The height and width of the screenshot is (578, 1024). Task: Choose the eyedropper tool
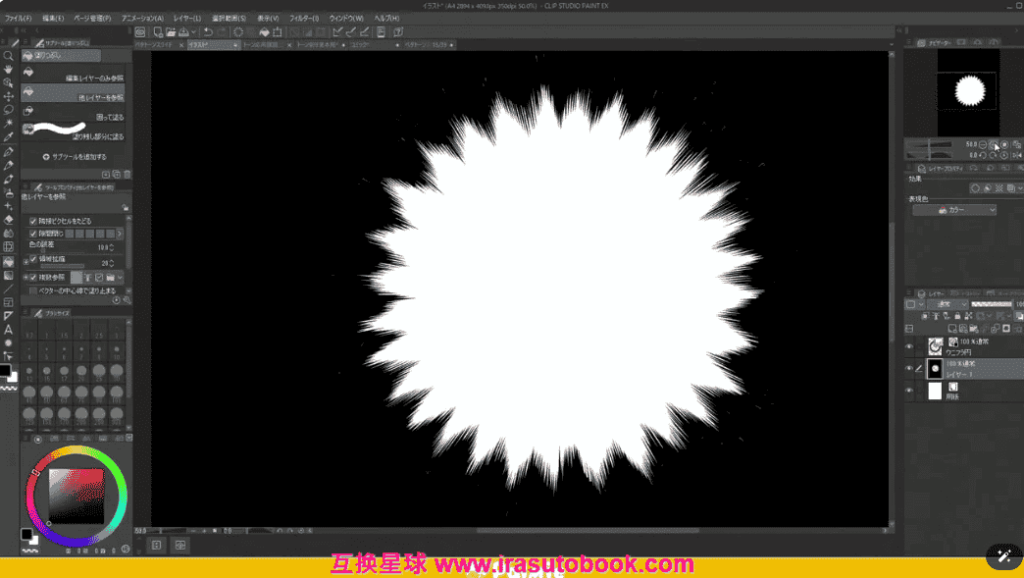8,136
